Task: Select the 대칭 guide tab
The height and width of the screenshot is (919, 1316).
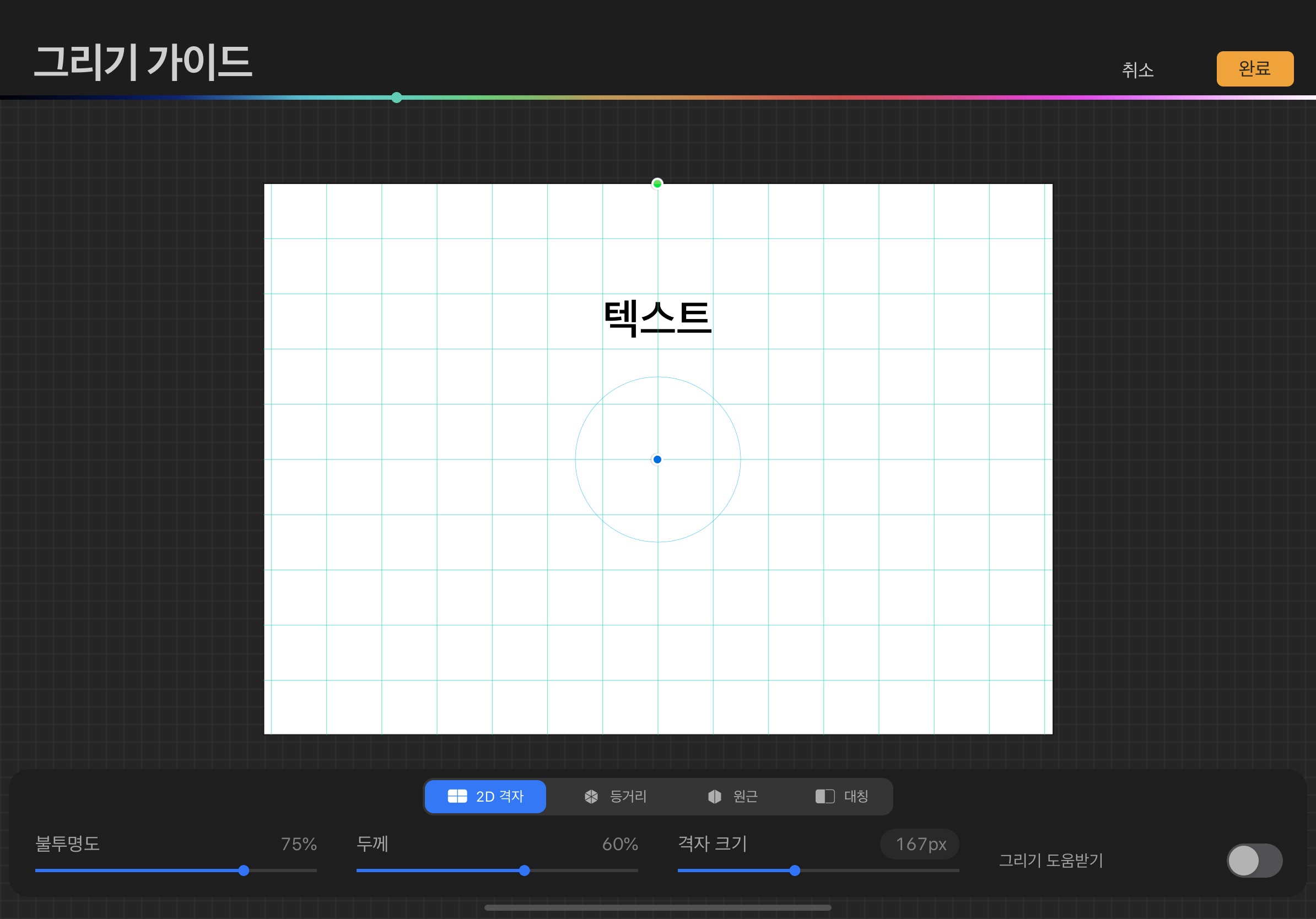Action: coord(855,796)
